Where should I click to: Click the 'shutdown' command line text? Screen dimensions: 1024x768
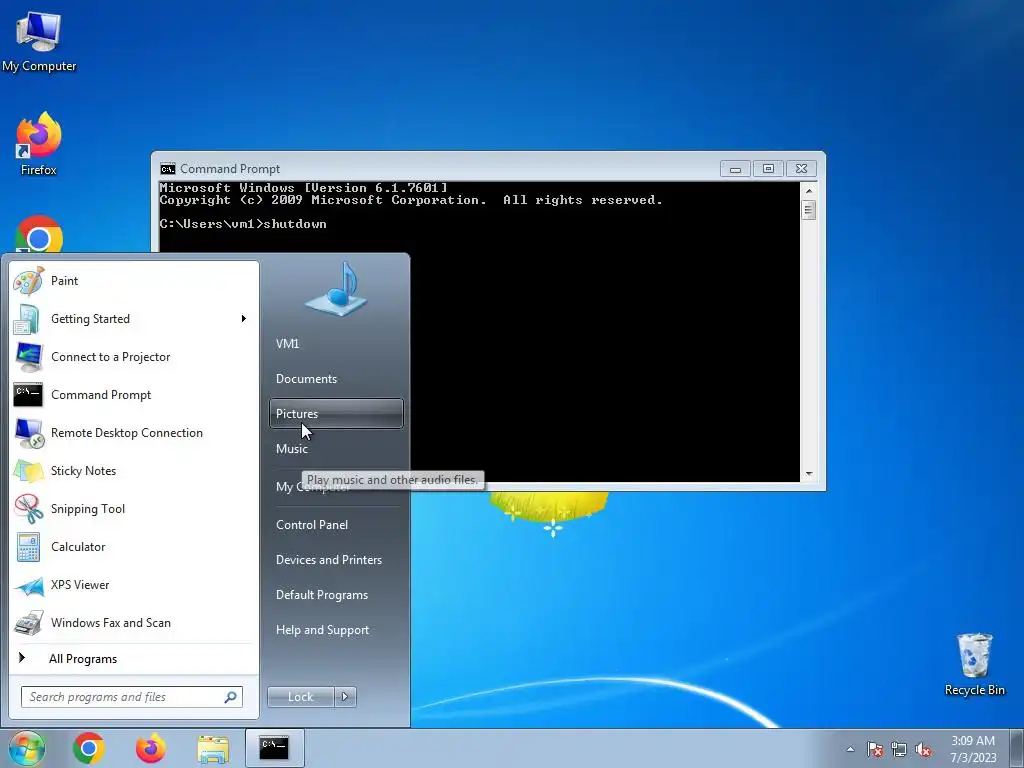coord(295,224)
